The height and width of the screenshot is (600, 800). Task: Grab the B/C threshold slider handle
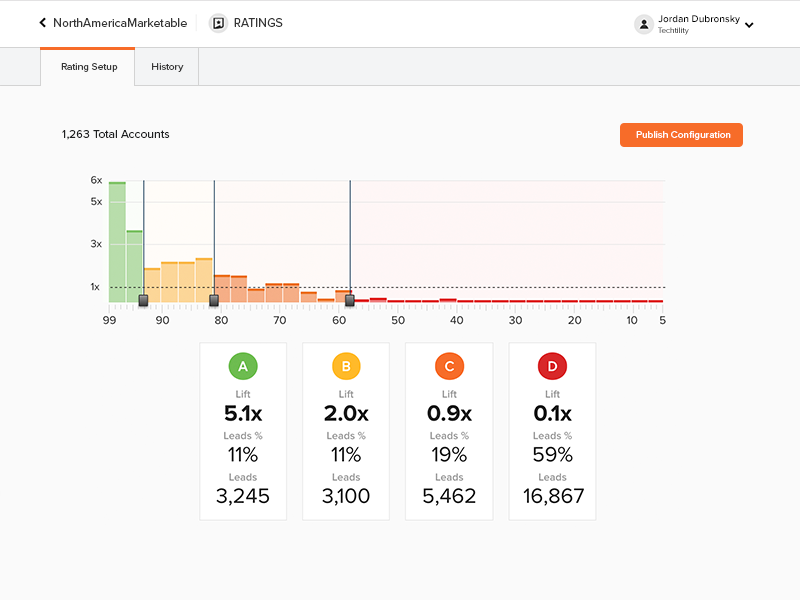pyautogui.click(x=214, y=300)
